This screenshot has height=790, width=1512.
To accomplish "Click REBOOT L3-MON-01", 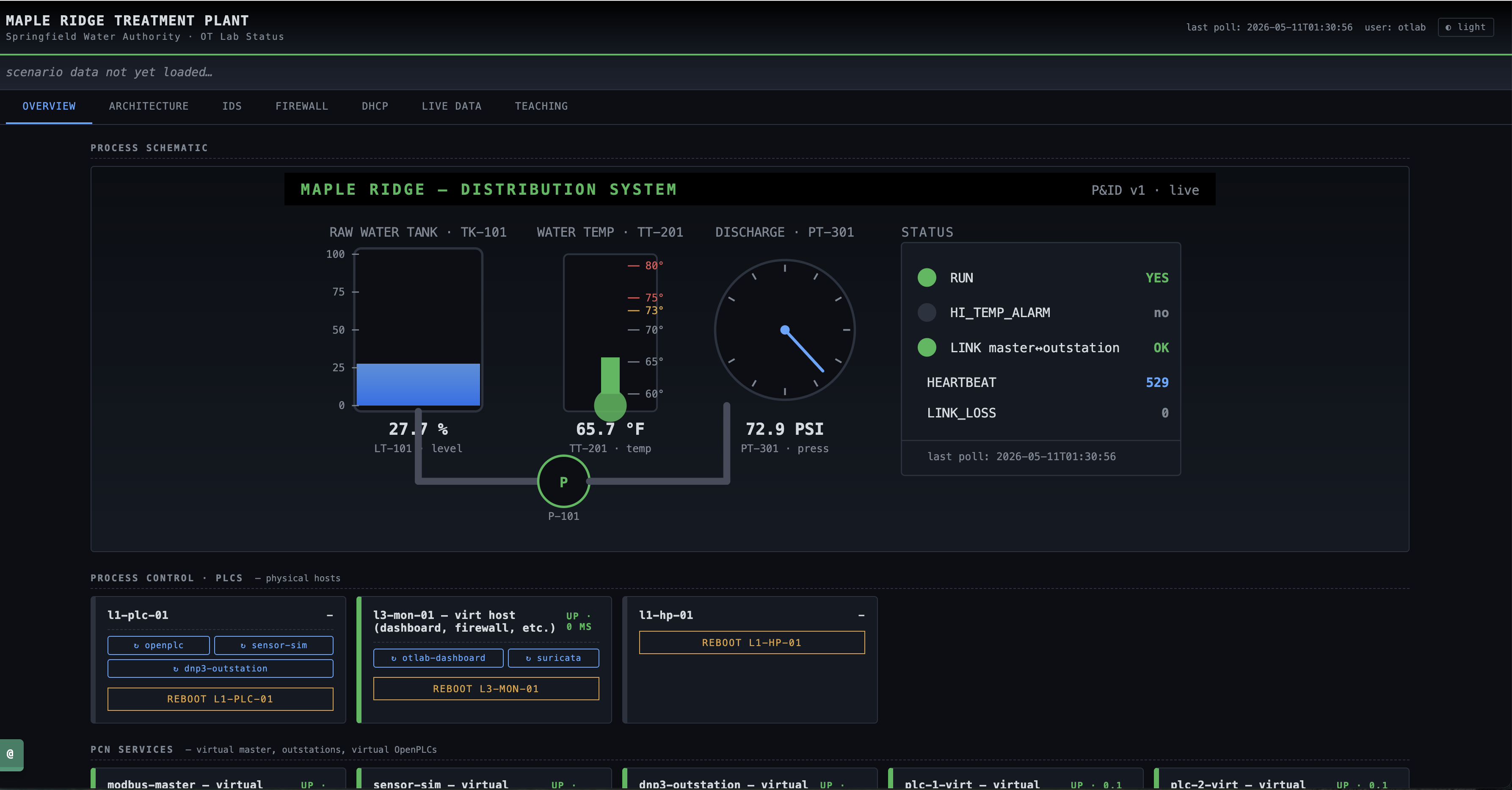I will pos(486,688).
